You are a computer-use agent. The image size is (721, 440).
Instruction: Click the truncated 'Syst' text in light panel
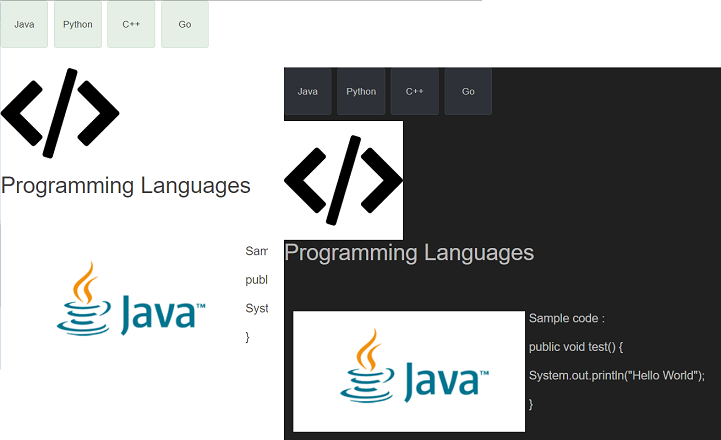[x=257, y=308]
